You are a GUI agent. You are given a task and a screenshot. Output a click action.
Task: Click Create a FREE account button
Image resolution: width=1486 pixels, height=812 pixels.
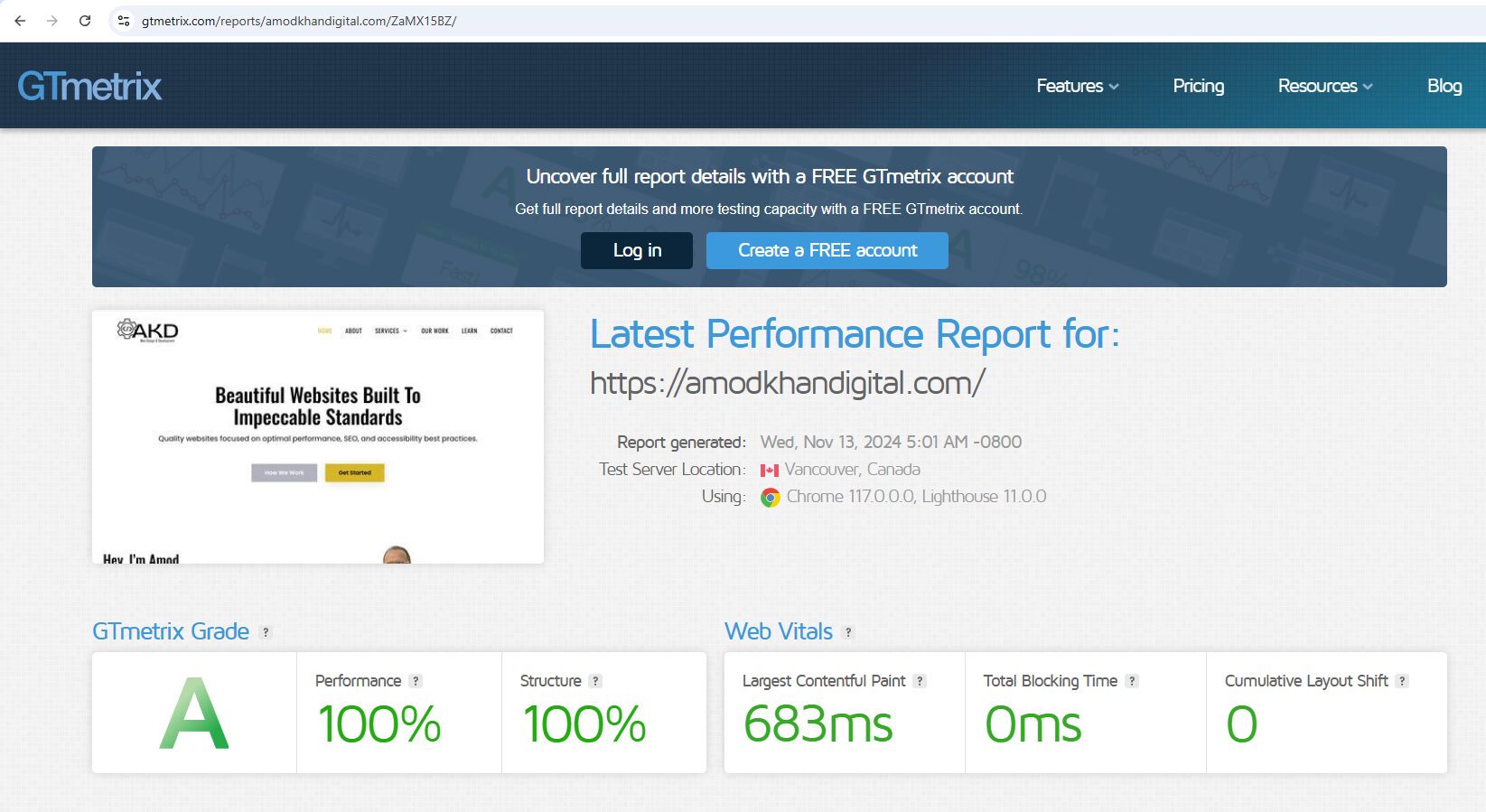coord(827,250)
